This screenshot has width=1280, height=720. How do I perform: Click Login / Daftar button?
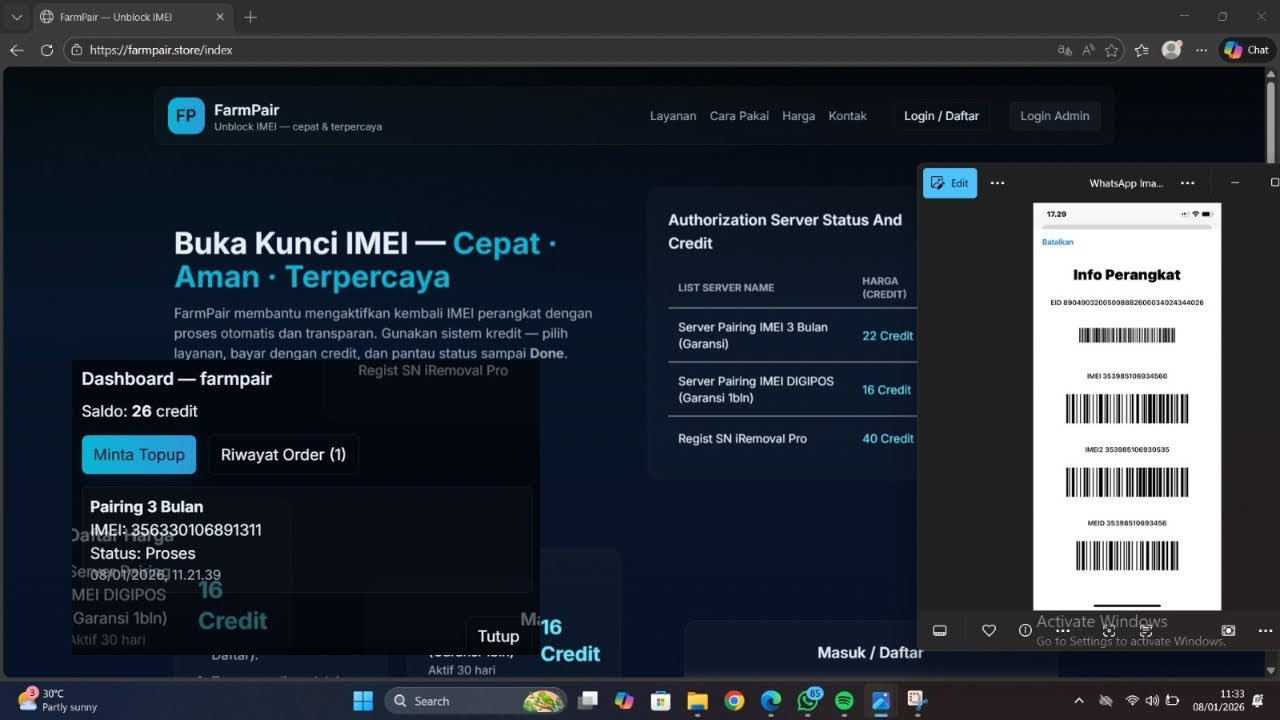[x=941, y=116]
